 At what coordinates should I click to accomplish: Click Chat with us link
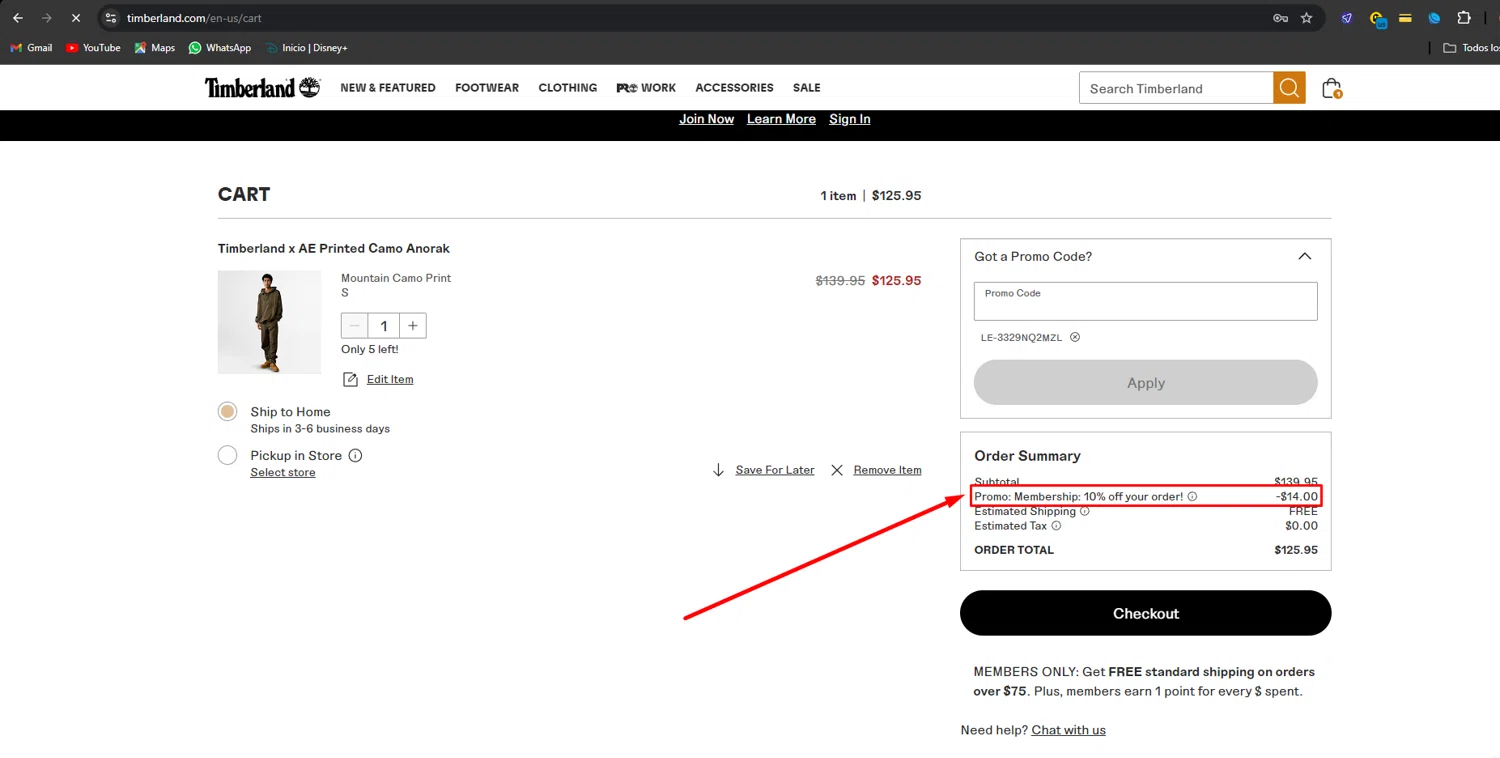coord(1069,730)
